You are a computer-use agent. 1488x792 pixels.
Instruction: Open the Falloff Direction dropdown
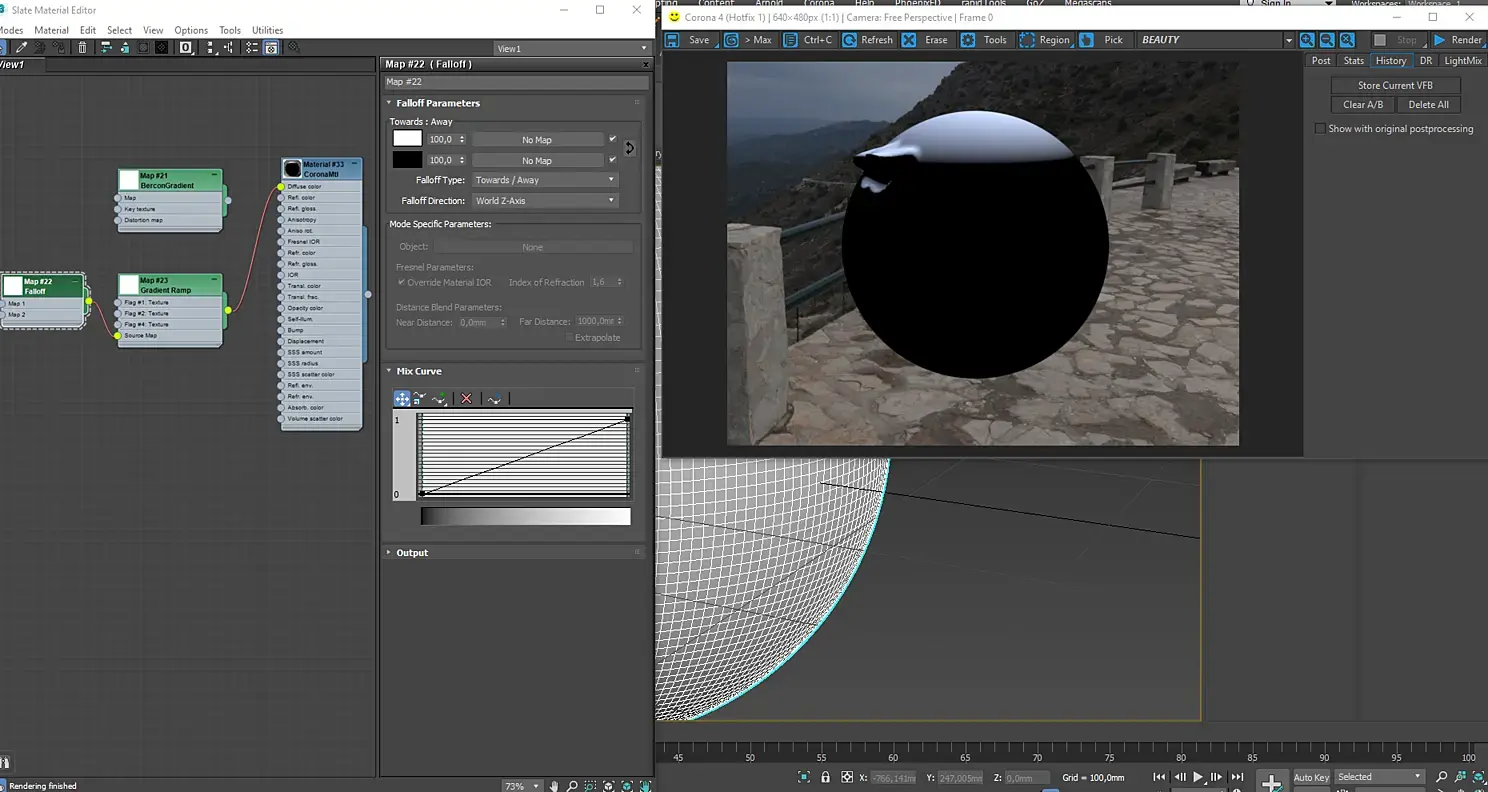tap(544, 201)
